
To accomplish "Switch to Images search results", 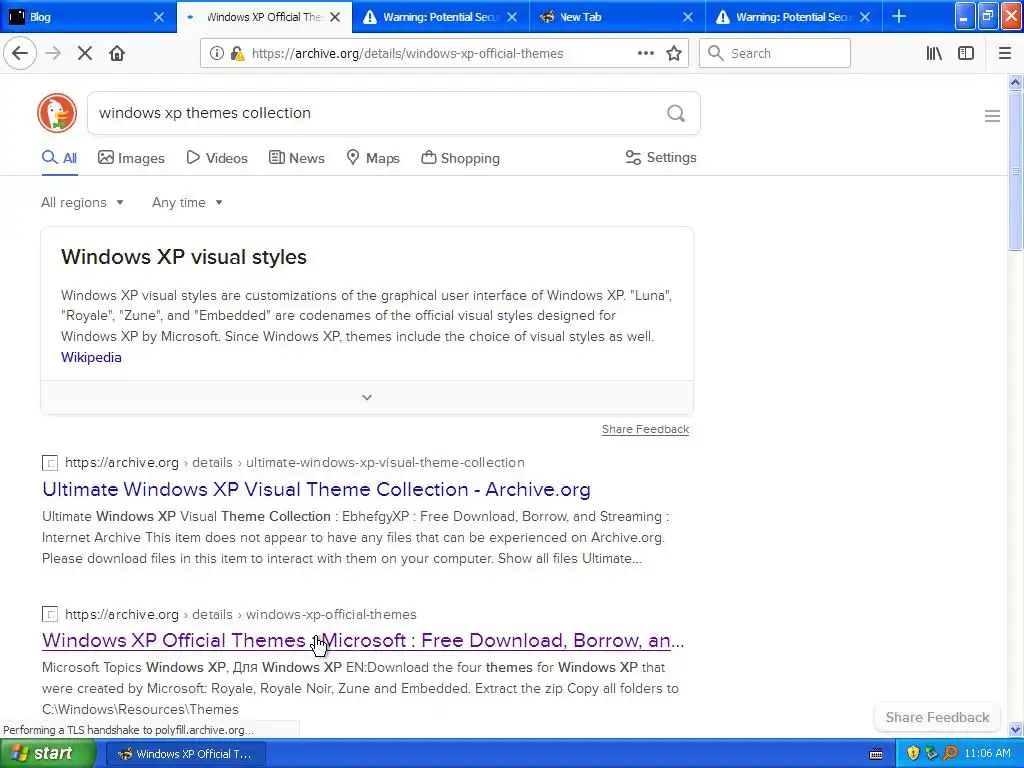I will (x=131, y=158).
